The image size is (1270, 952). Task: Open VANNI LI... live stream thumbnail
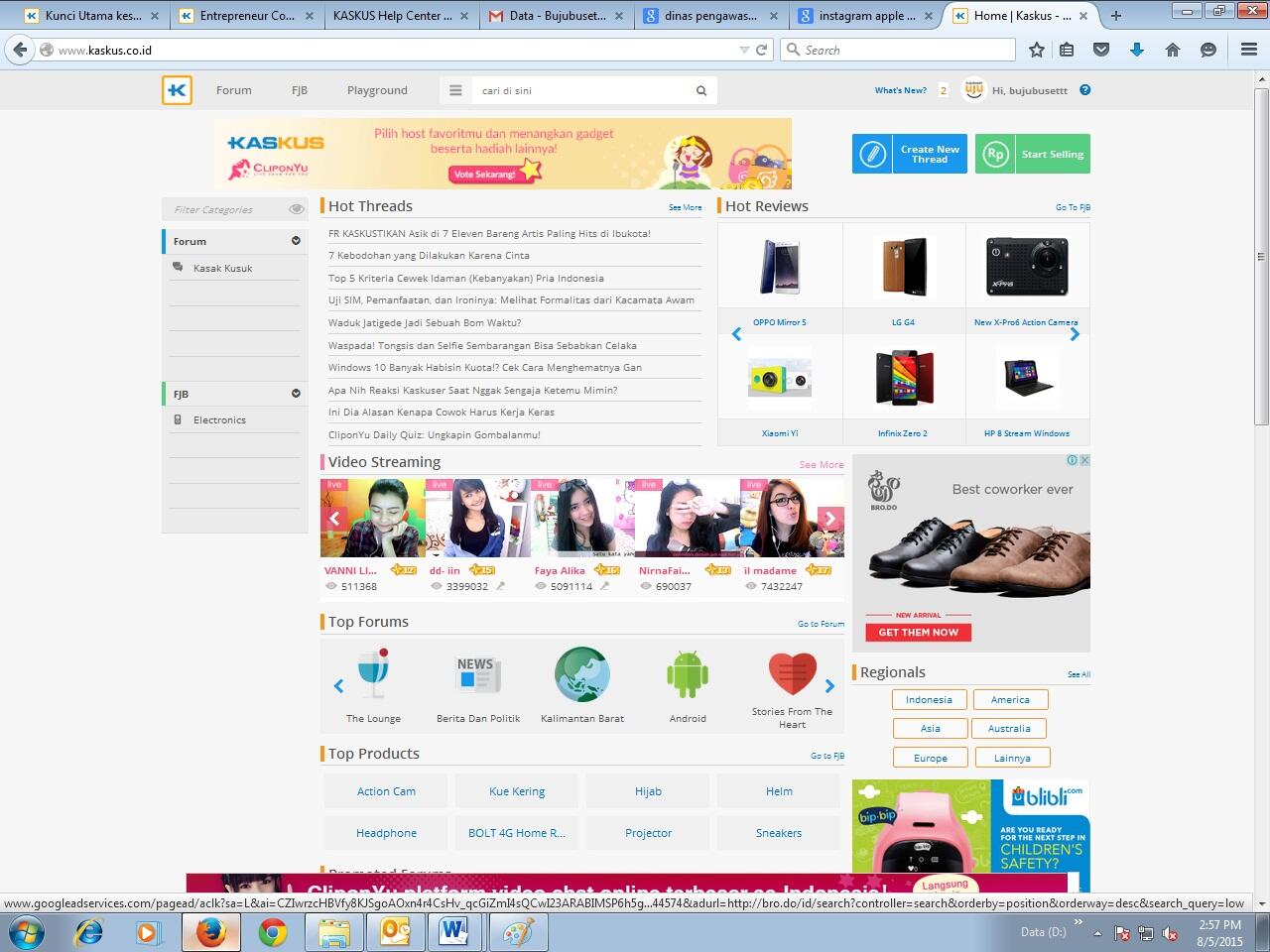[x=373, y=518]
